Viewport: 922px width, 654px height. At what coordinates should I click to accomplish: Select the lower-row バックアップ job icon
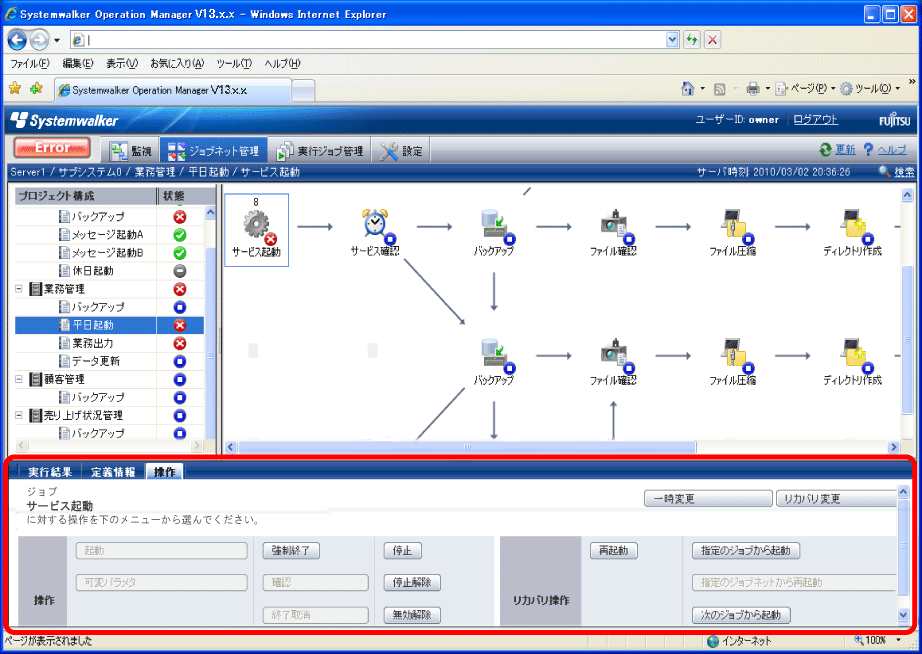tap(496, 356)
